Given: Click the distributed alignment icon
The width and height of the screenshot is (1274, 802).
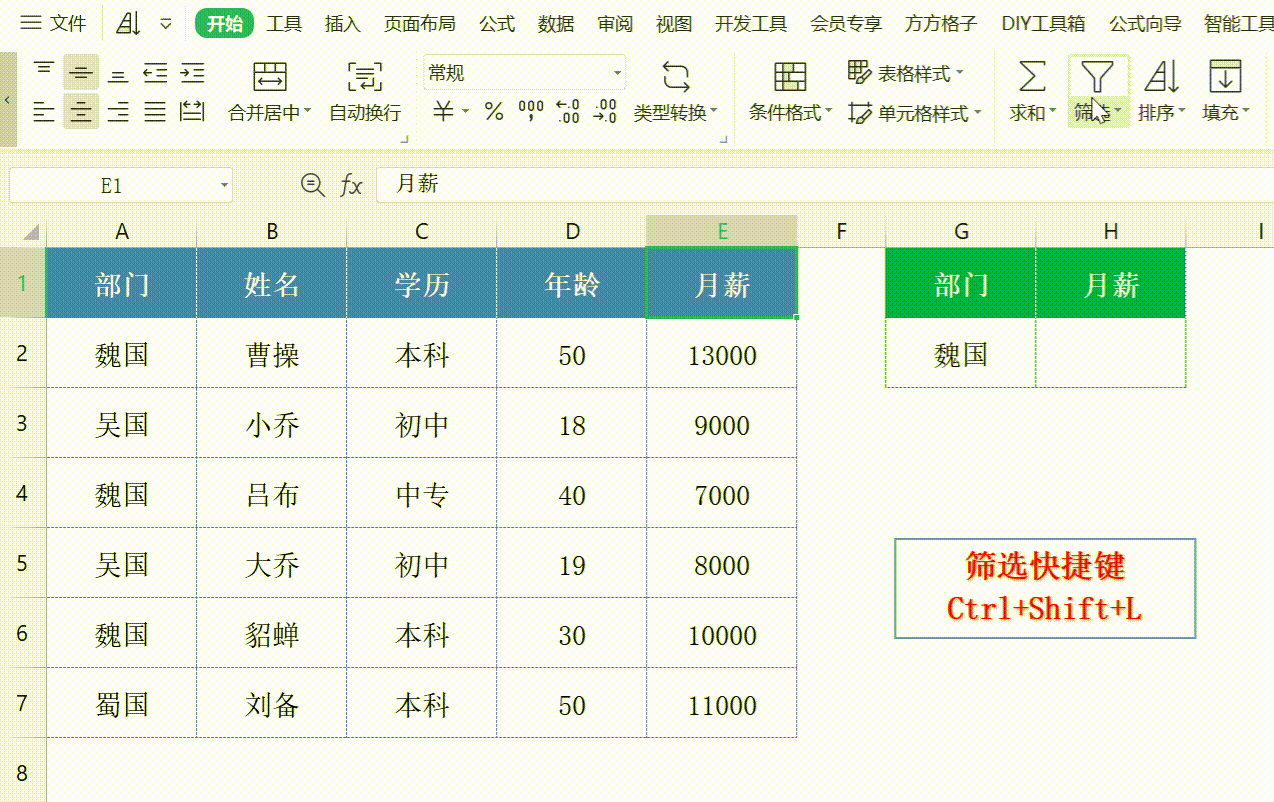Looking at the screenshot, I should pos(192,111).
